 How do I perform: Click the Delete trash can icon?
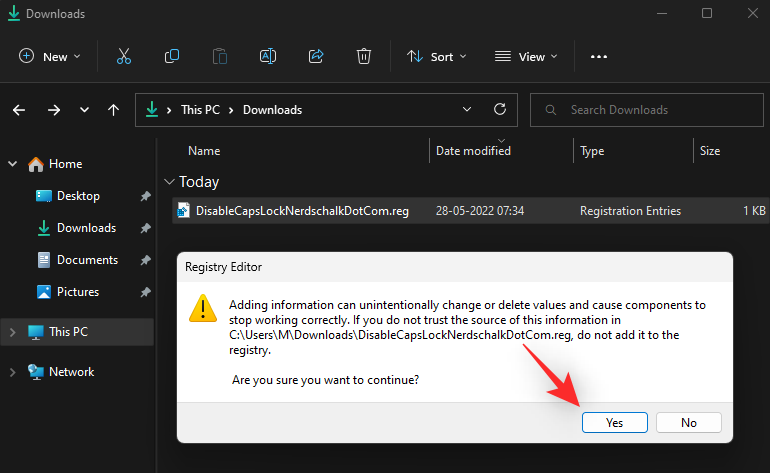(363, 56)
